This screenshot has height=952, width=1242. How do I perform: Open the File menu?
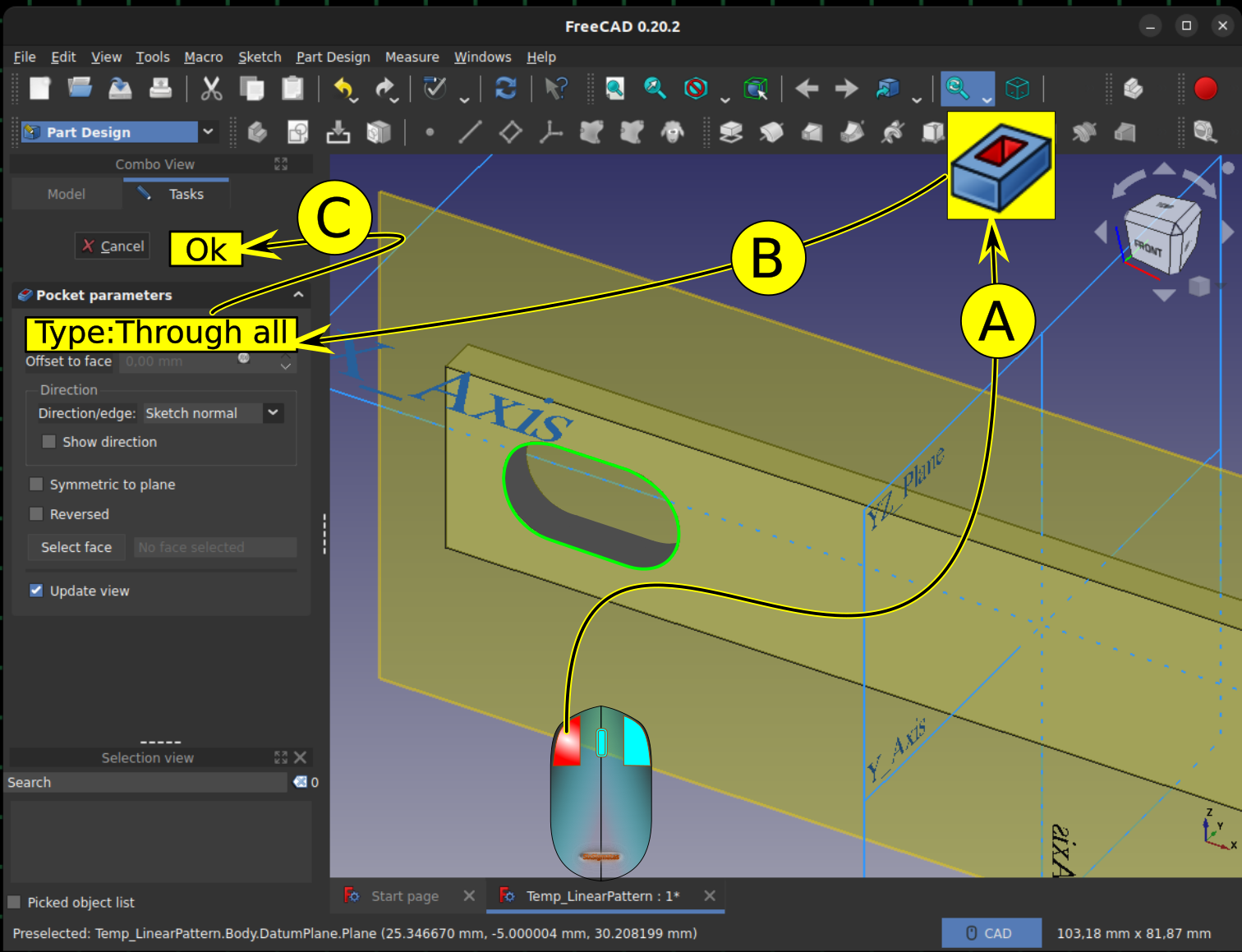25,57
